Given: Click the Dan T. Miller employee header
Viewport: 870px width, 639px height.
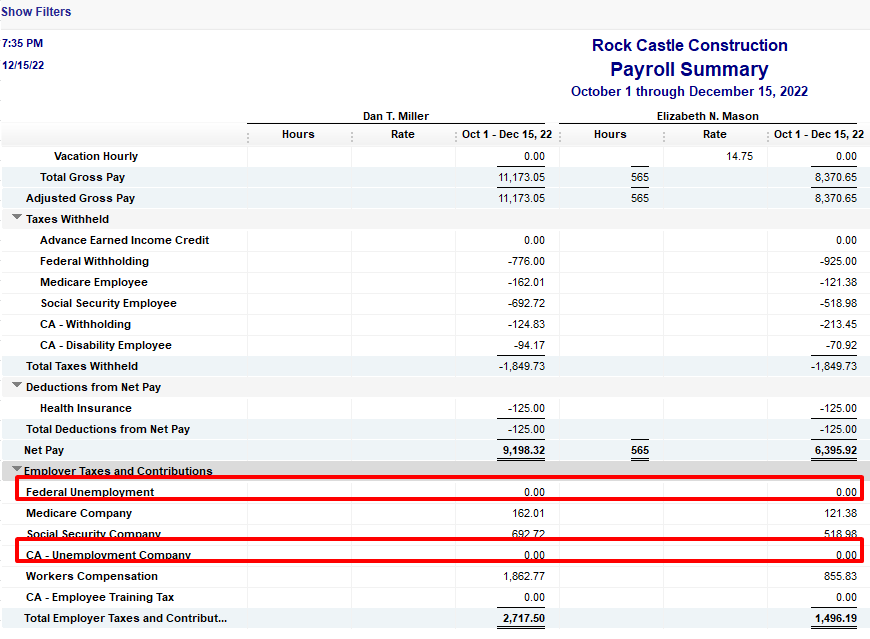Looking at the screenshot, I should [x=395, y=116].
